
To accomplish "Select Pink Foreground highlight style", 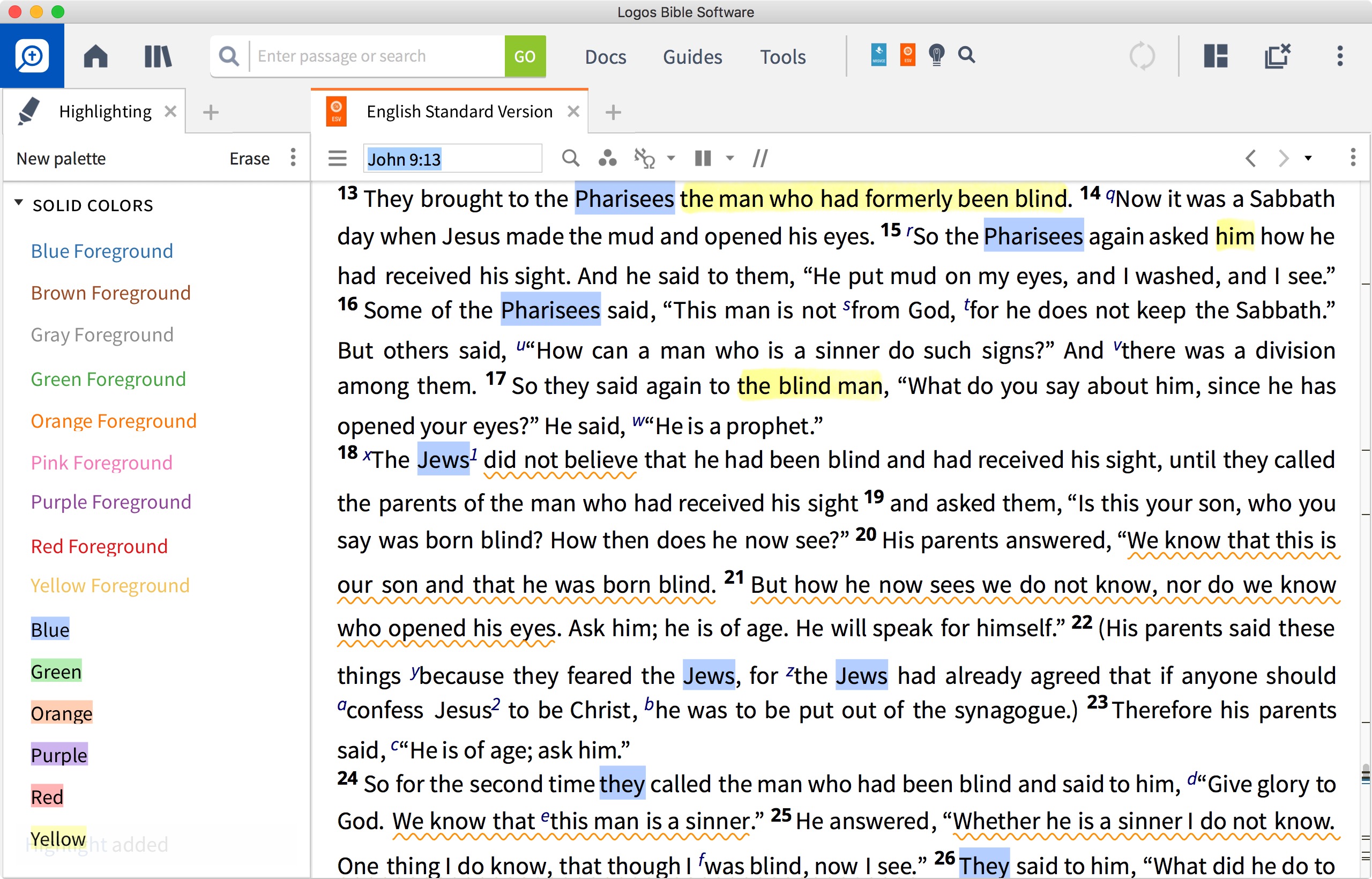I will tap(101, 462).
